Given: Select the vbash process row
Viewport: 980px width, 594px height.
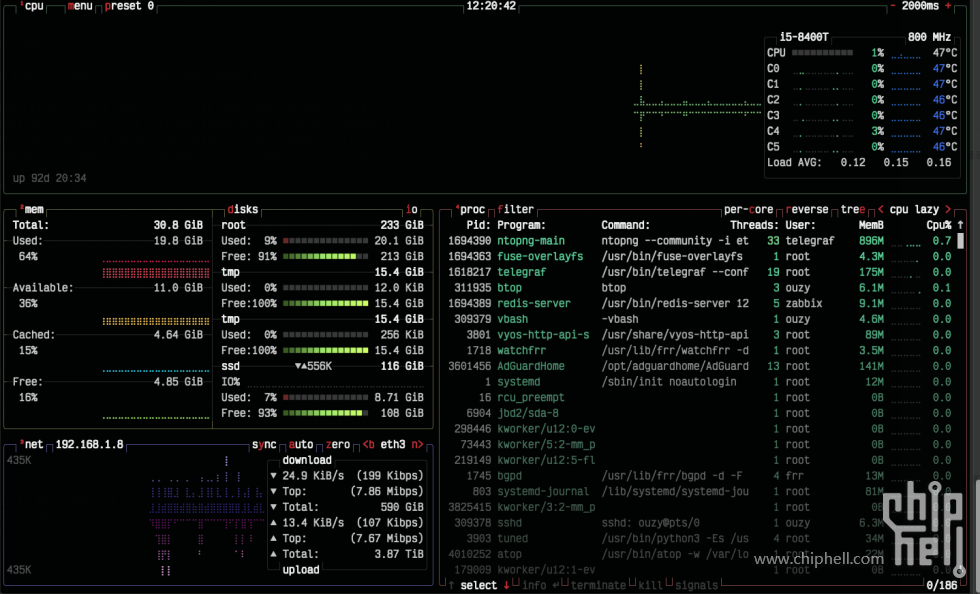Looking at the screenshot, I should point(699,319).
